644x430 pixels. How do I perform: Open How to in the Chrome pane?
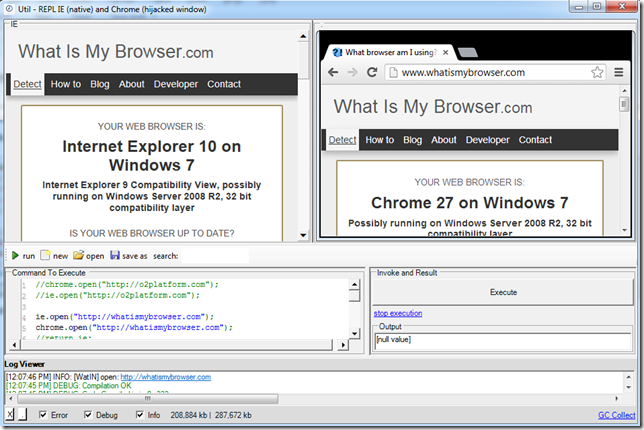(380, 140)
